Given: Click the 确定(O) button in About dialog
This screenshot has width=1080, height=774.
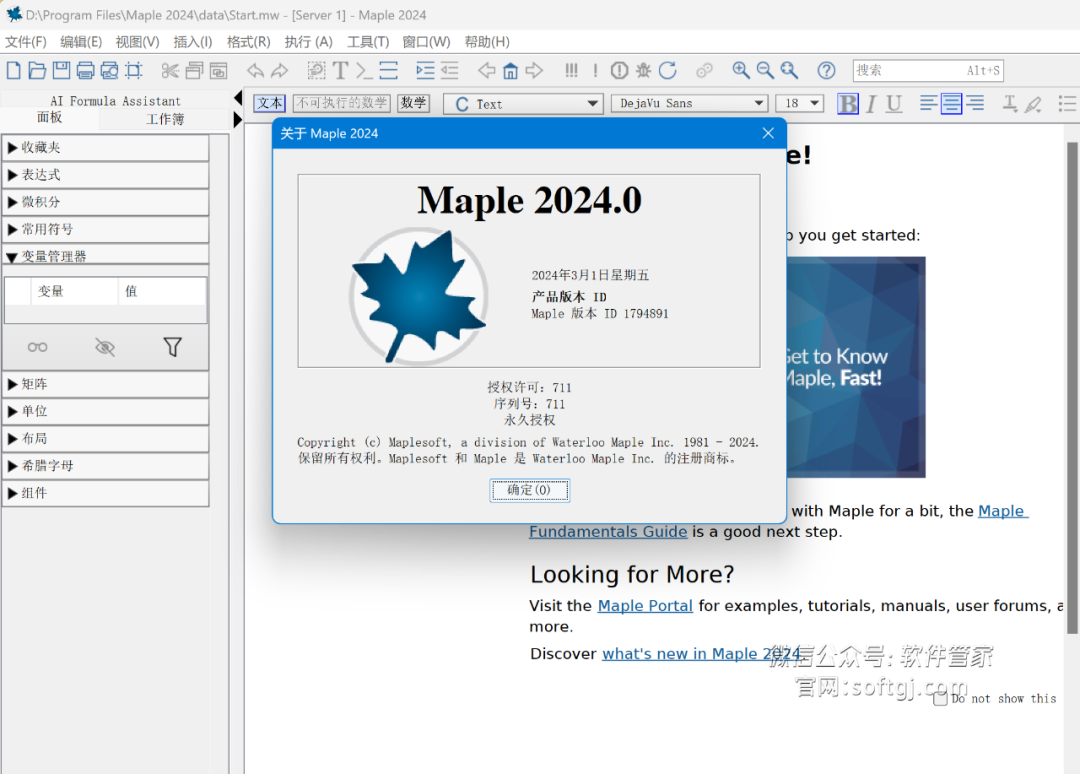Looking at the screenshot, I should pyautogui.click(x=530, y=490).
